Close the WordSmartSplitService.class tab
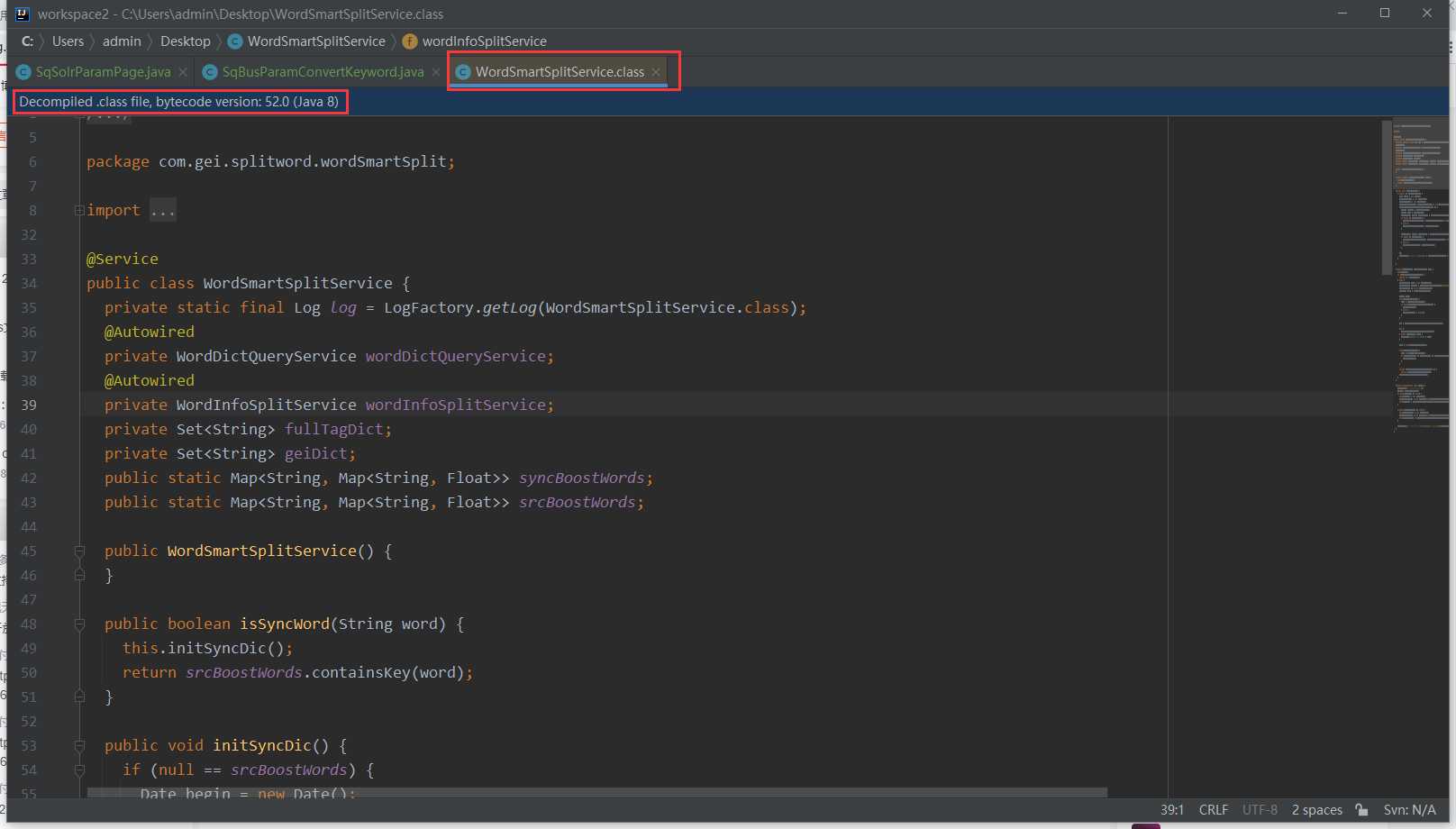 click(656, 72)
